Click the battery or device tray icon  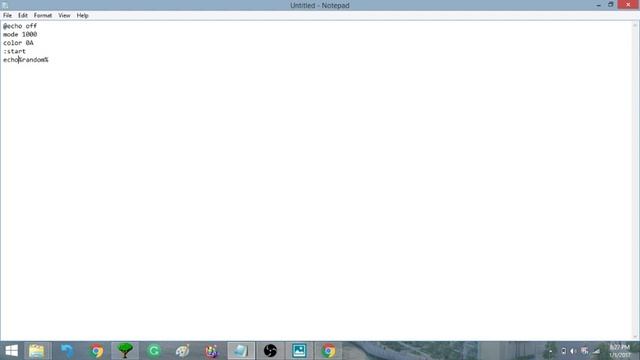pyautogui.click(x=563, y=351)
